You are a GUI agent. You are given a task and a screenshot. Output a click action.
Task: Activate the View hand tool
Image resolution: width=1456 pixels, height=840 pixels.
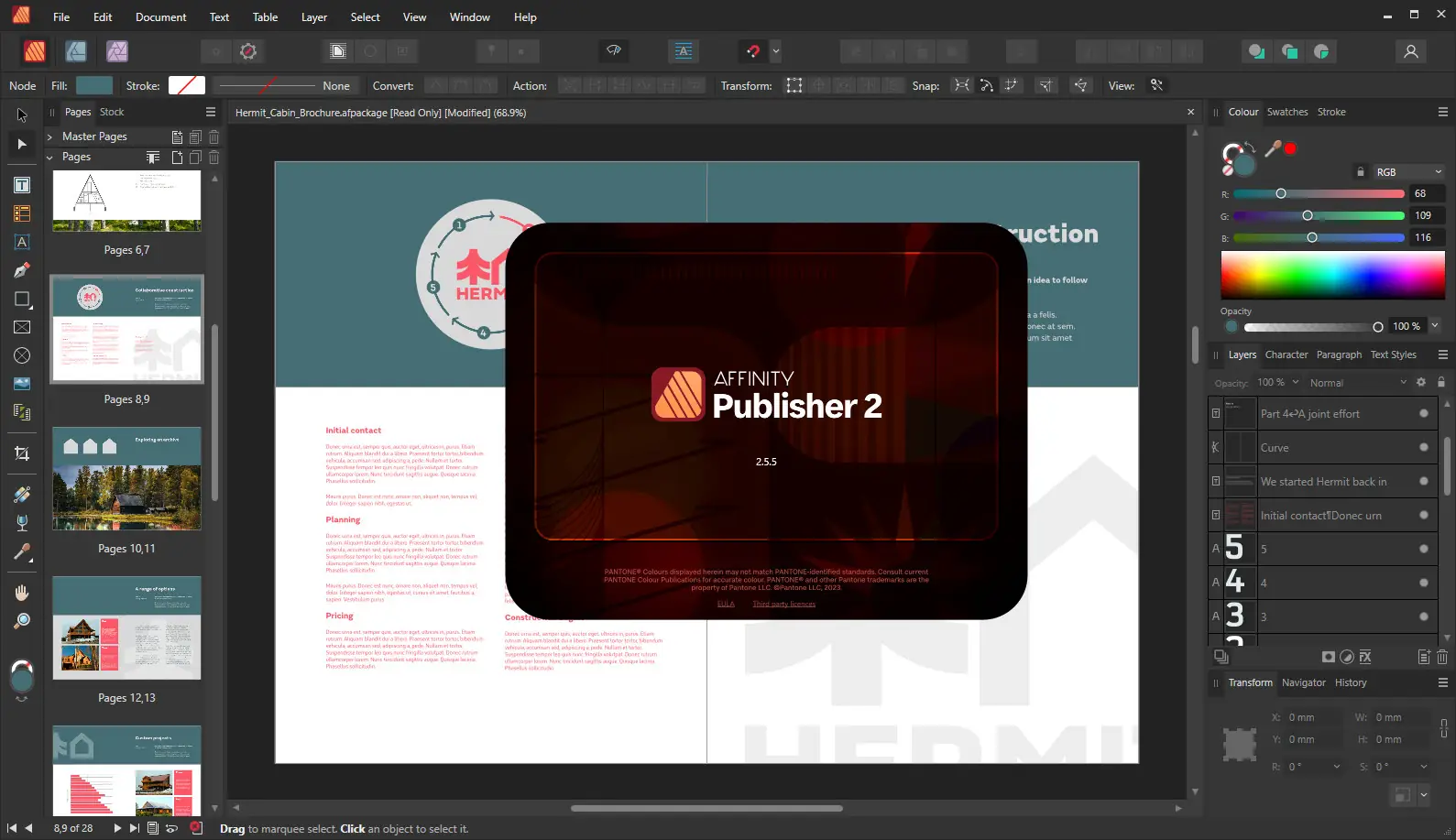(x=22, y=593)
